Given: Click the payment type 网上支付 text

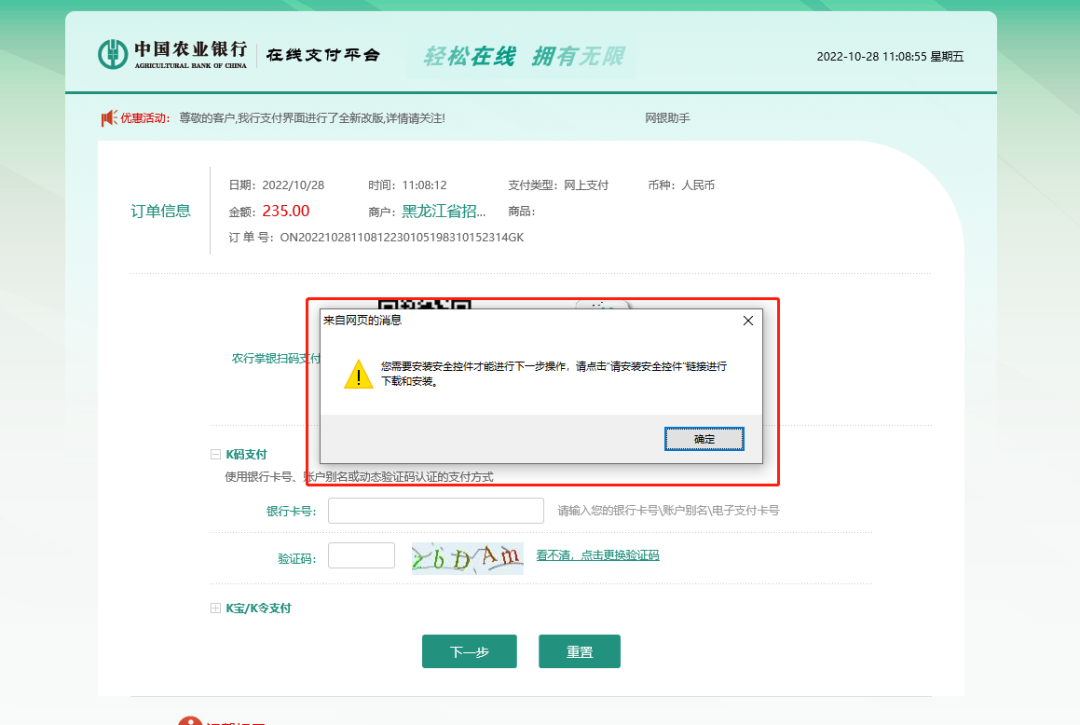Looking at the screenshot, I should tap(586, 185).
